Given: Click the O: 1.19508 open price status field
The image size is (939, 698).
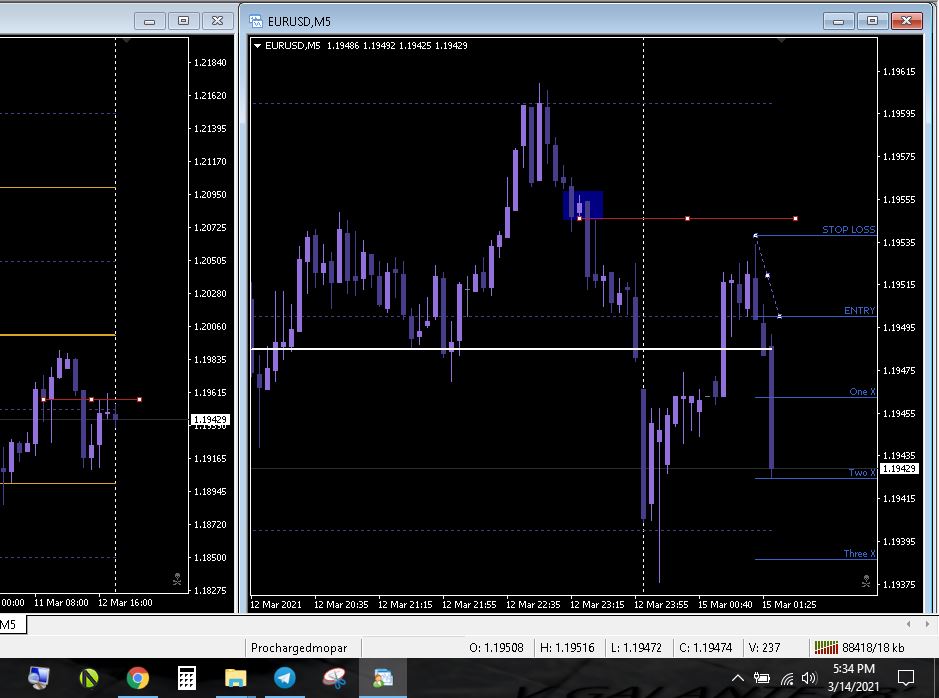Looking at the screenshot, I should 496,648.
